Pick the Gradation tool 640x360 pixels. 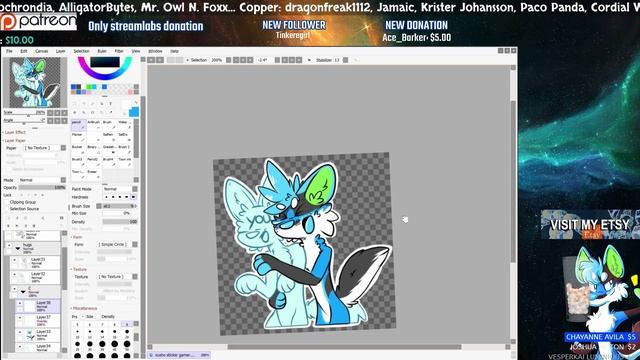[109, 149]
